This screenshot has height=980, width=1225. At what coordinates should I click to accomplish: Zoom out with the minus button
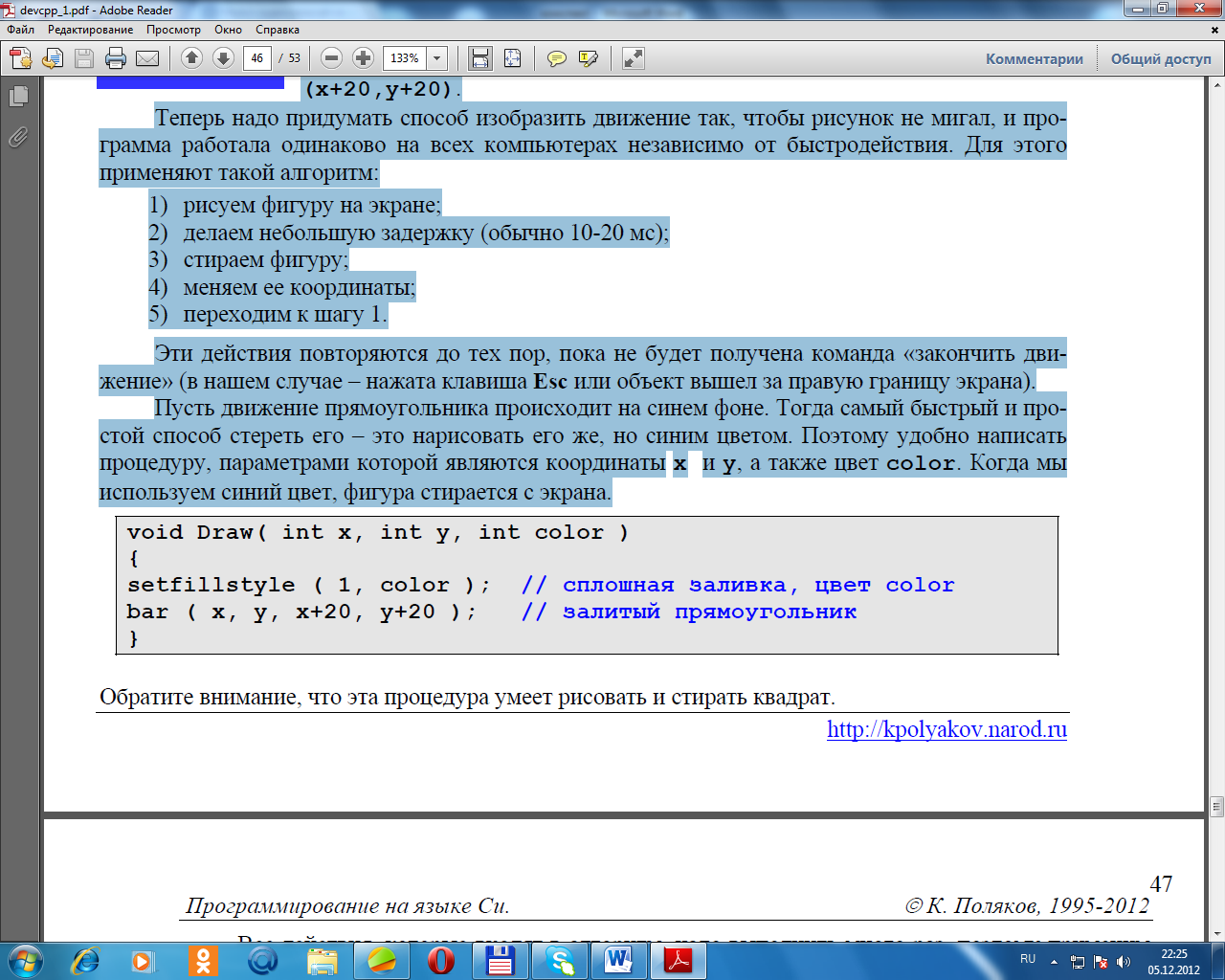[331, 58]
